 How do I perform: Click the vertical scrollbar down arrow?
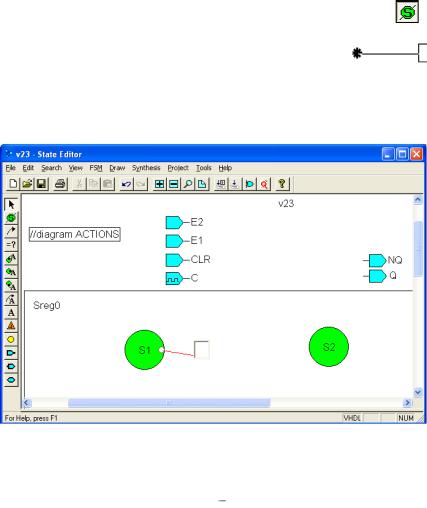[x=418, y=392]
